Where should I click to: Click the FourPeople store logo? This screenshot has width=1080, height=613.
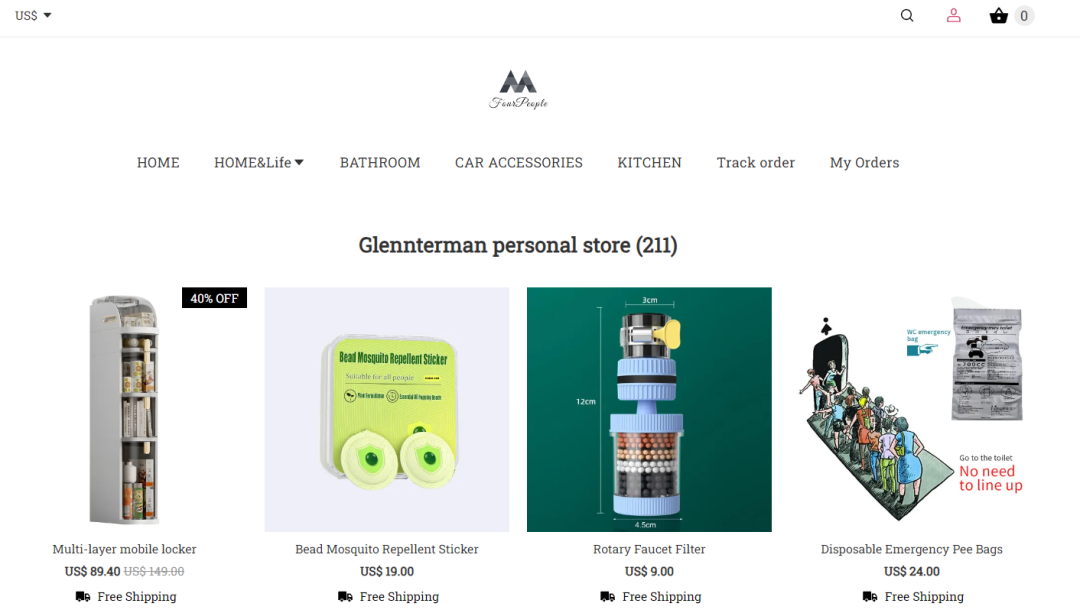518,90
